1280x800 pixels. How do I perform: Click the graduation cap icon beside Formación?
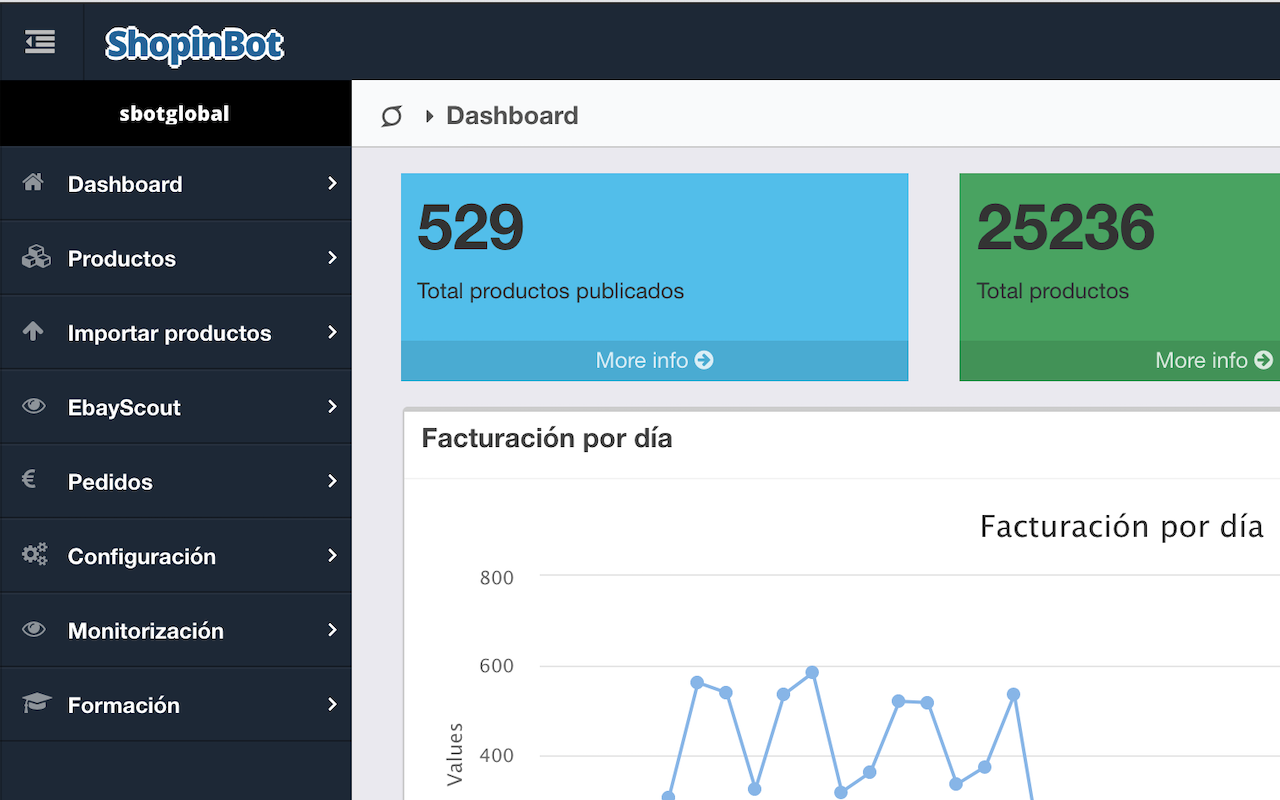coord(36,704)
